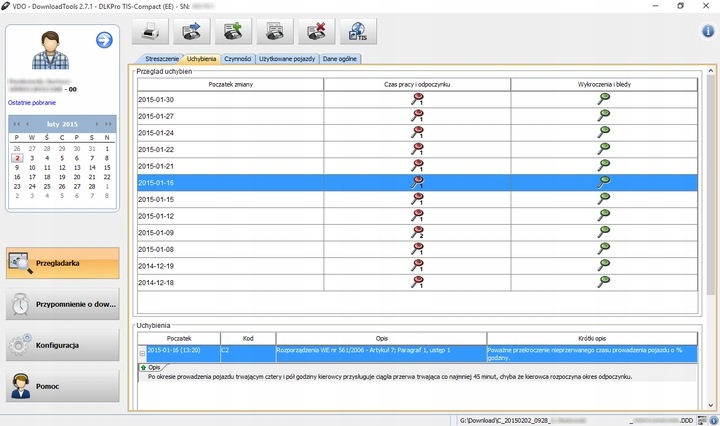
Task: Click the Ostatnie pobranie link
Action: tap(32, 102)
